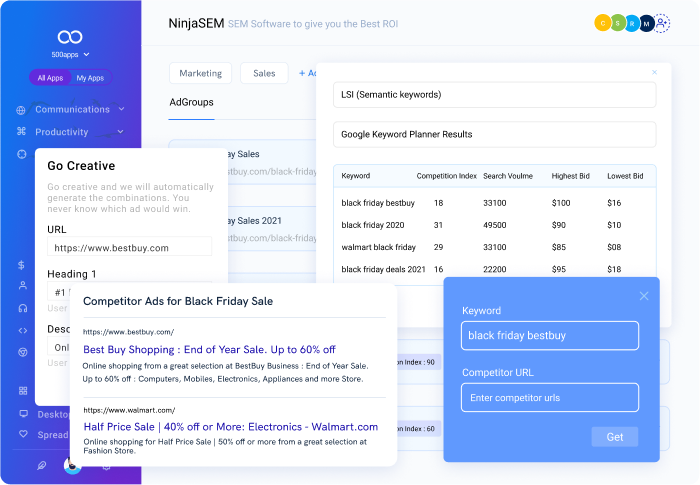Screen dimensions: 700x485
Task: Click the Lowest Bid column header
Action: tap(625, 176)
